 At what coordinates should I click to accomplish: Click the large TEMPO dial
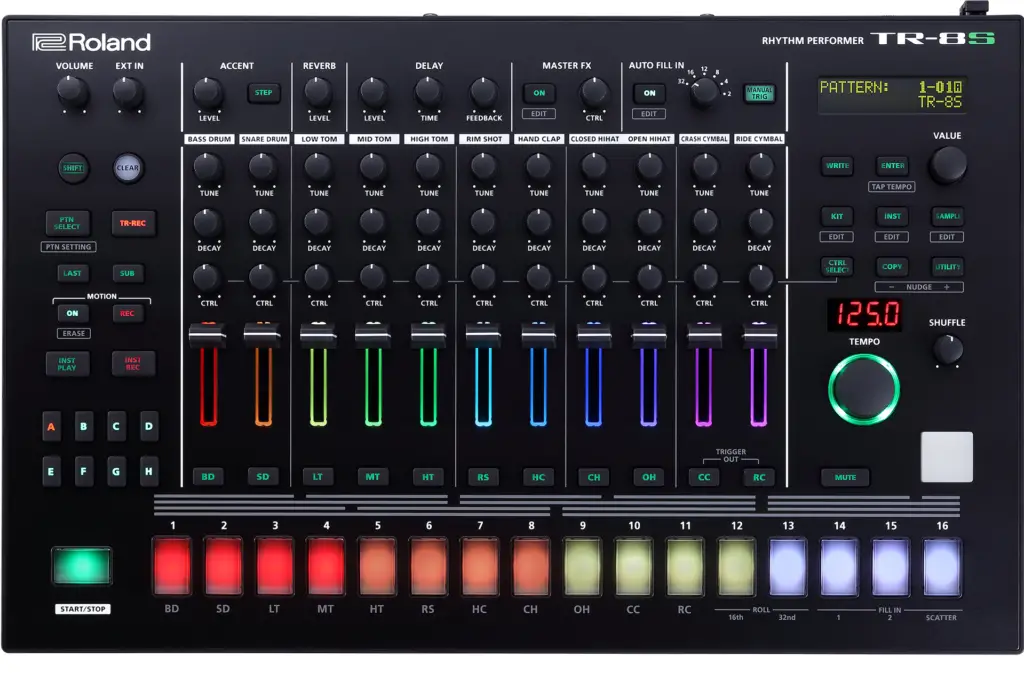tap(864, 390)
